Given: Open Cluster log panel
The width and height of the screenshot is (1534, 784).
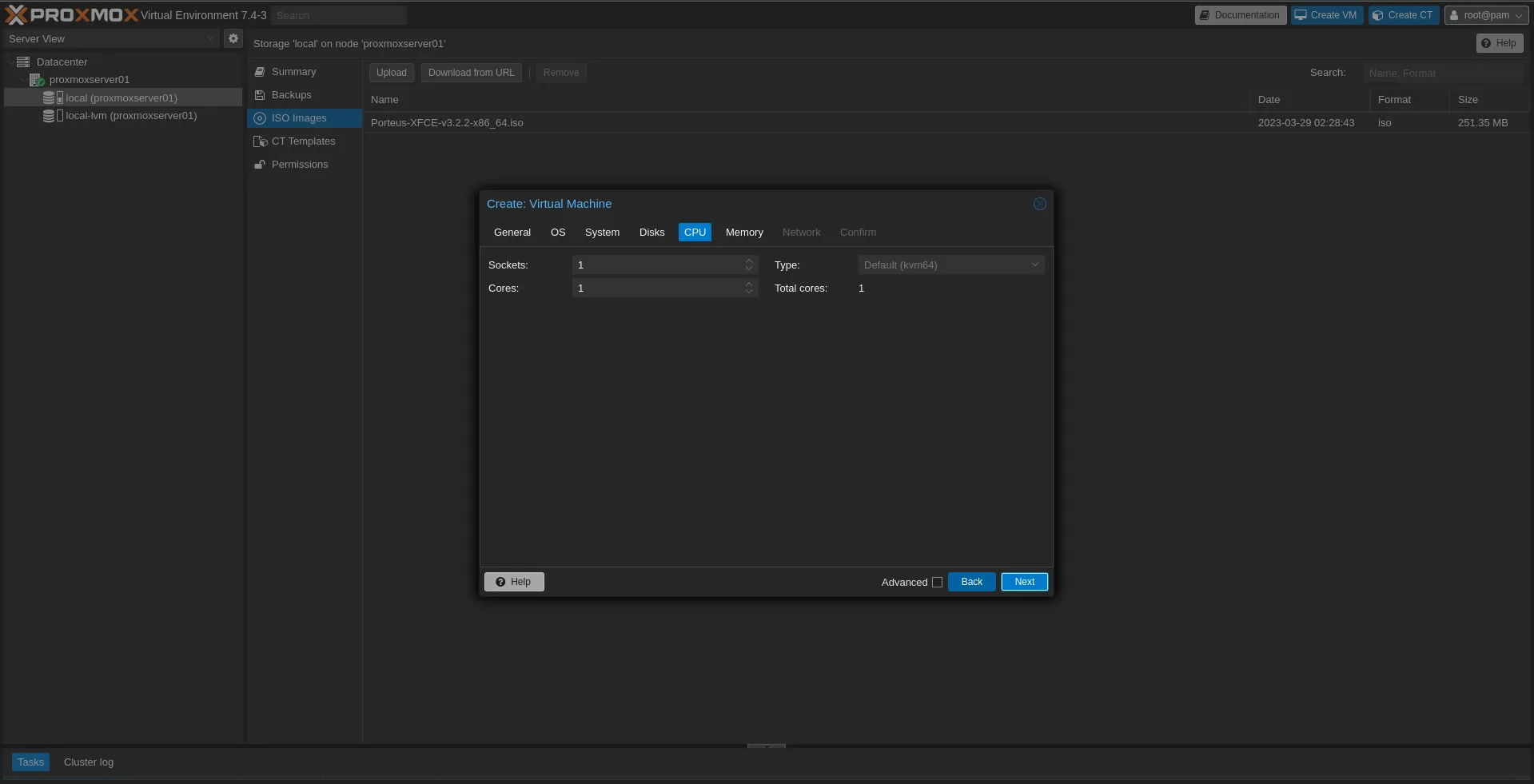Looking at the screenshot, I should 89,762.
